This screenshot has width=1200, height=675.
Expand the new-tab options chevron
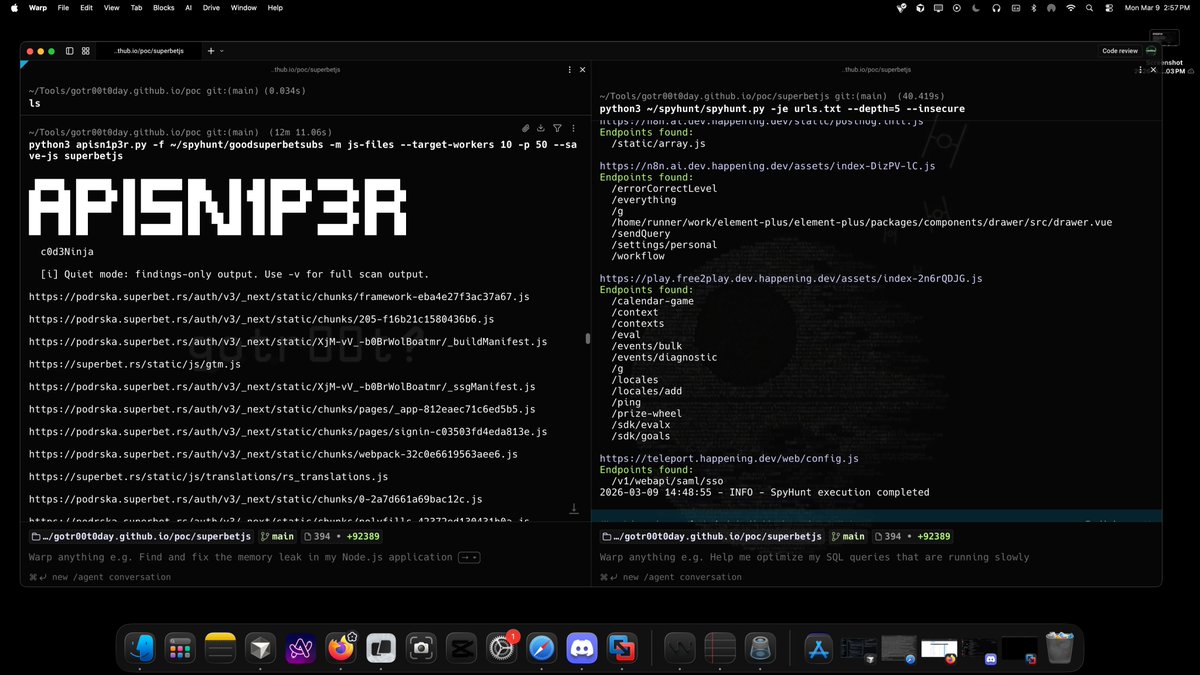[222, 50]
